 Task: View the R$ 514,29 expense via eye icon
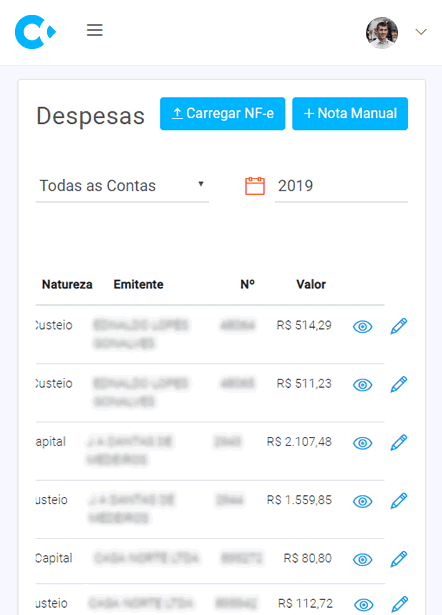point(362,326)
